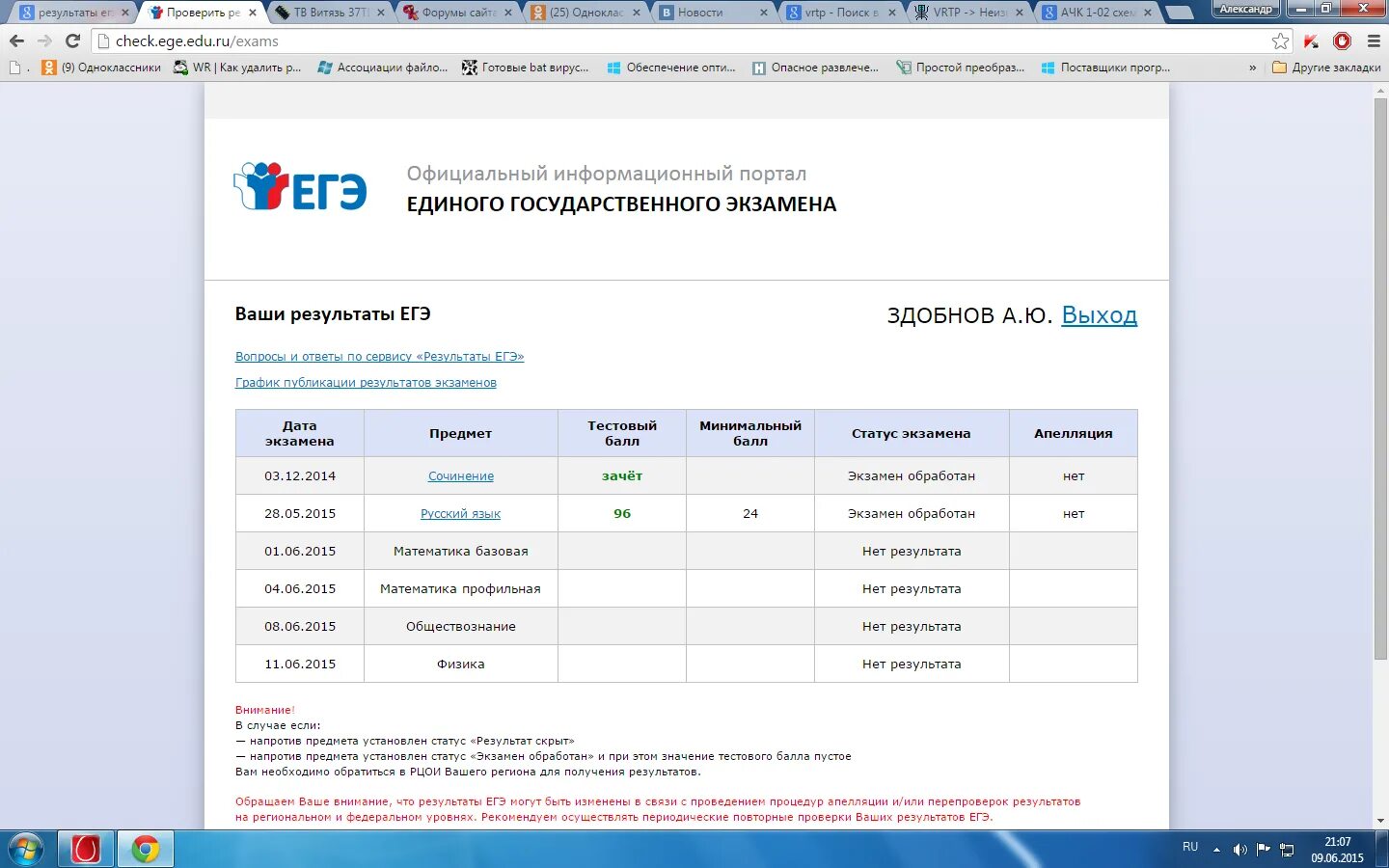Switch to the (25) Одноклассники tab
Viewport: 1389px width, 868px height.
[586, 13]
